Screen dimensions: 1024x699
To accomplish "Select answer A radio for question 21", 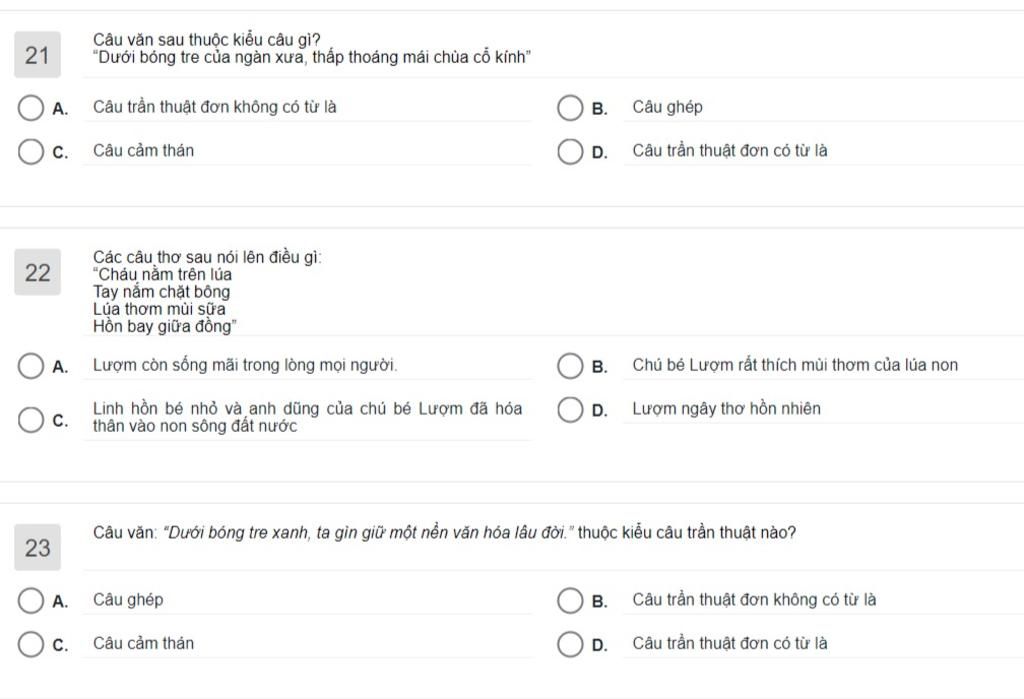I will tap(30, 108).
